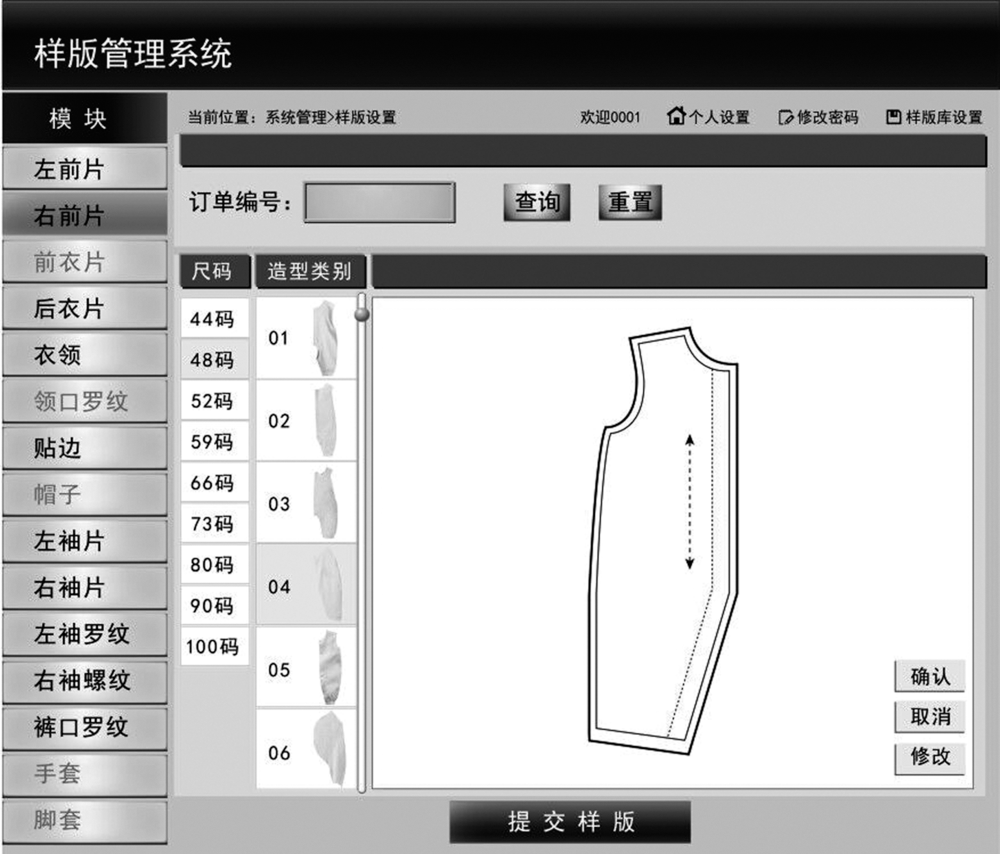Image resolution: width=1000 pixels, height=854 pixels.
Task: Click the 确认 button
Action: pyautogui.click(x=930, y=677)
